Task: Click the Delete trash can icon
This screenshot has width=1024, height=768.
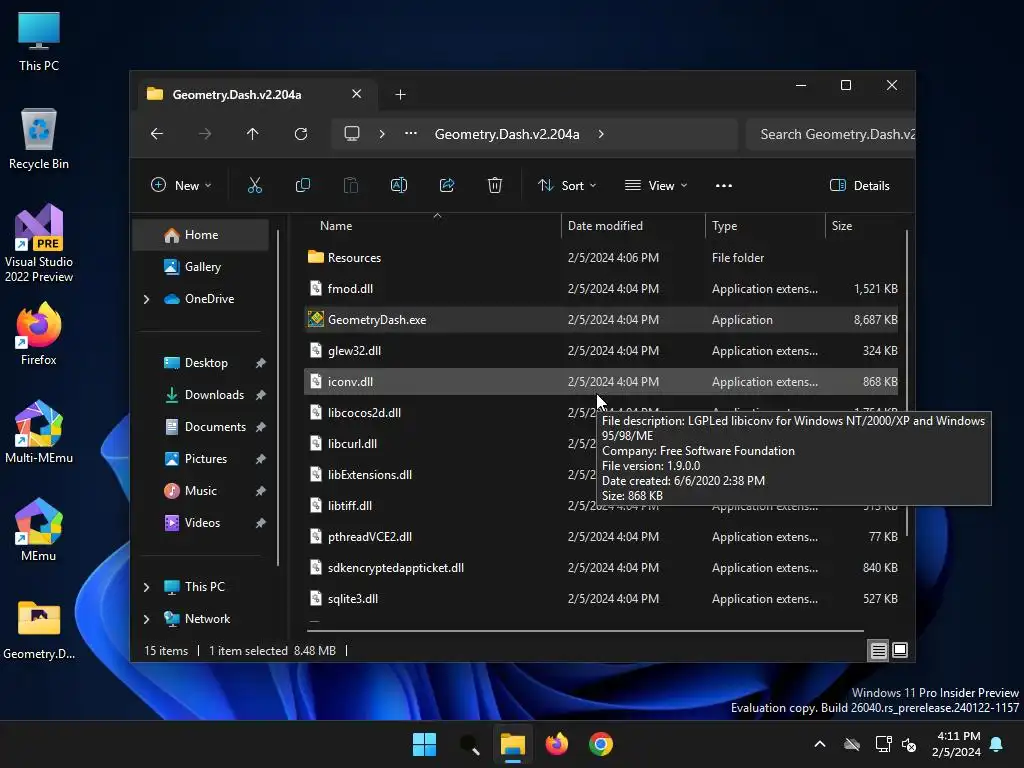Action: [x=495, y=185]
